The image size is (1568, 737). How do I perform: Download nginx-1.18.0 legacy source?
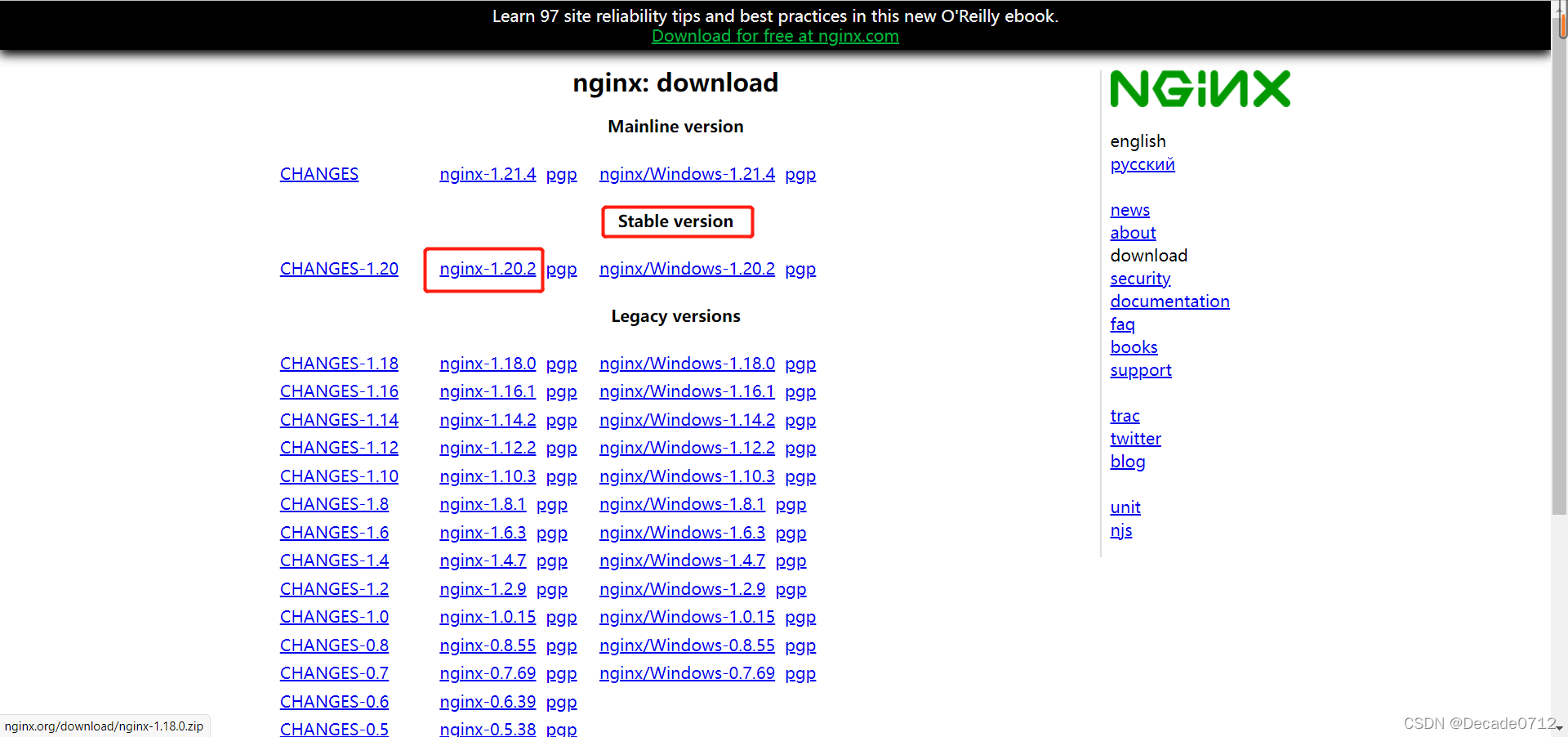pos(488,364)
